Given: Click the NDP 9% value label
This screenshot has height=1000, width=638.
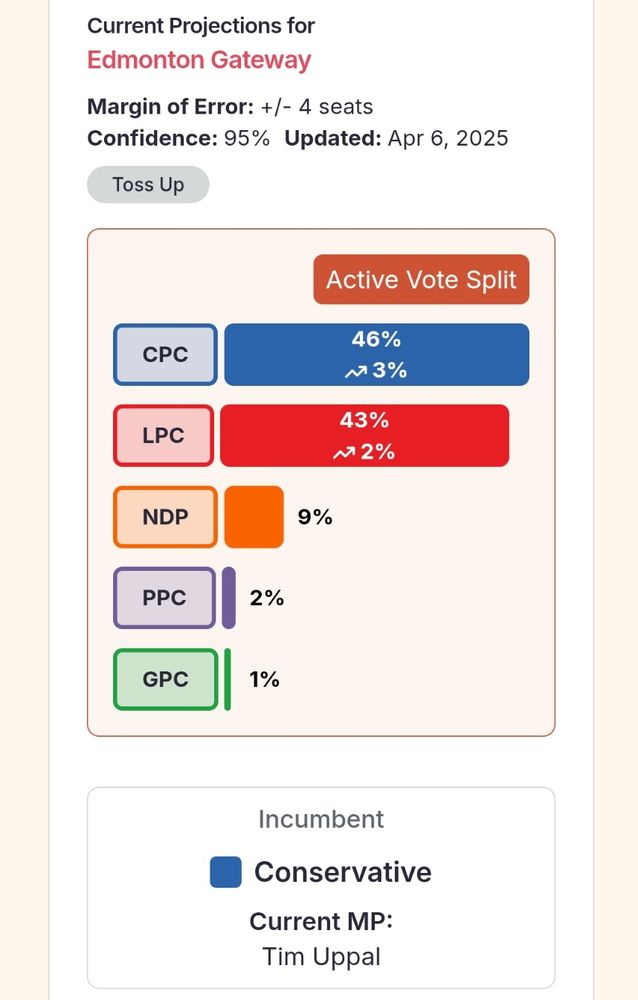Looking at the screenshot, I should point(315,517).
